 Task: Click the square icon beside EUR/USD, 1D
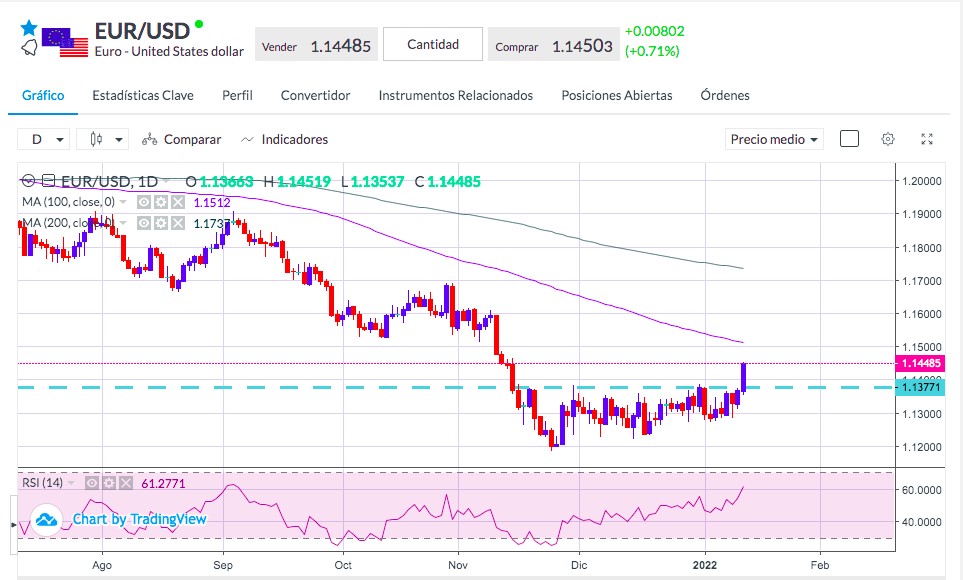pyautogui.click(x=49, y=181)
